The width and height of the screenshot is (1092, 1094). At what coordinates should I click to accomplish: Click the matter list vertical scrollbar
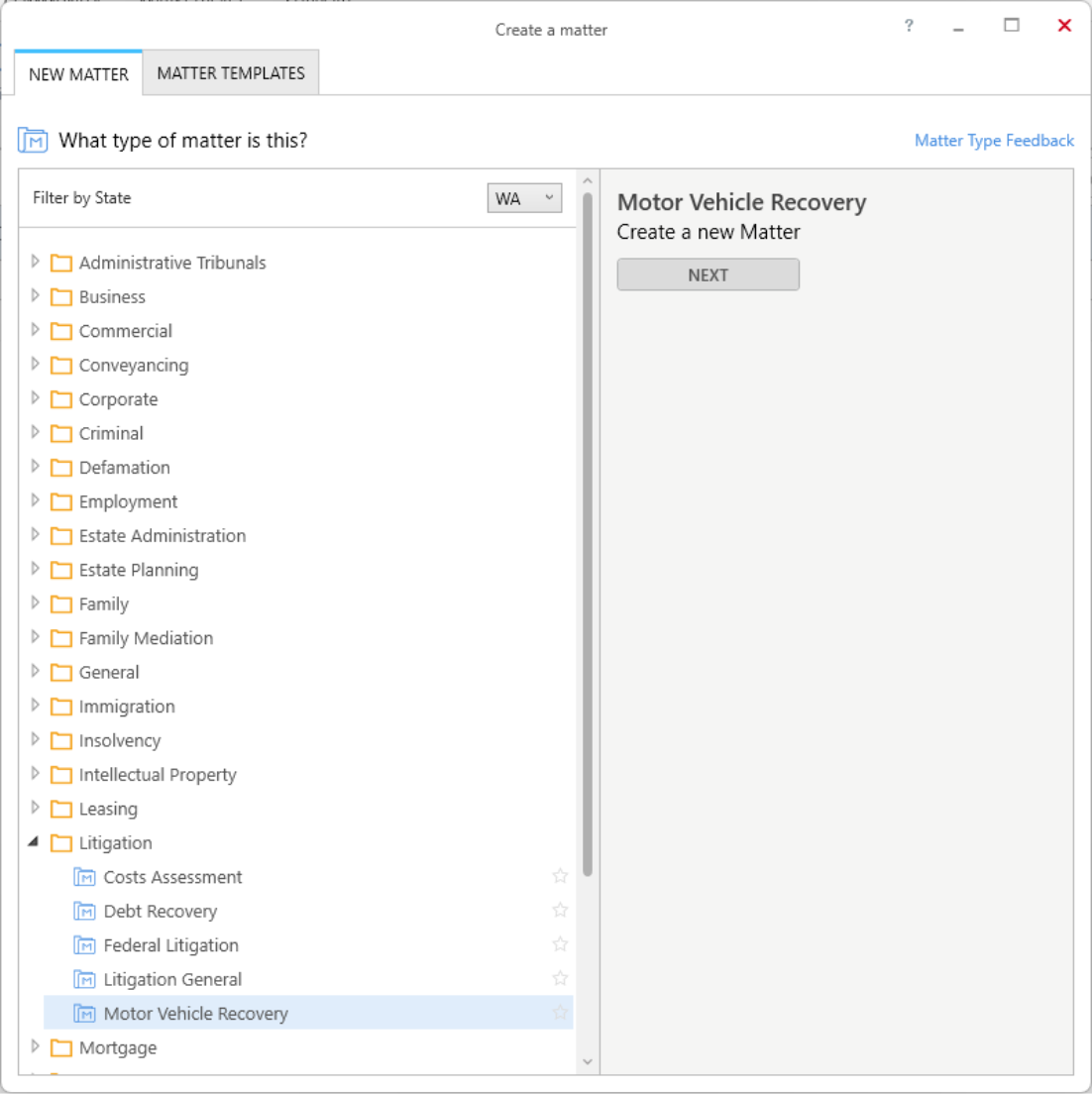coord(588,534)
